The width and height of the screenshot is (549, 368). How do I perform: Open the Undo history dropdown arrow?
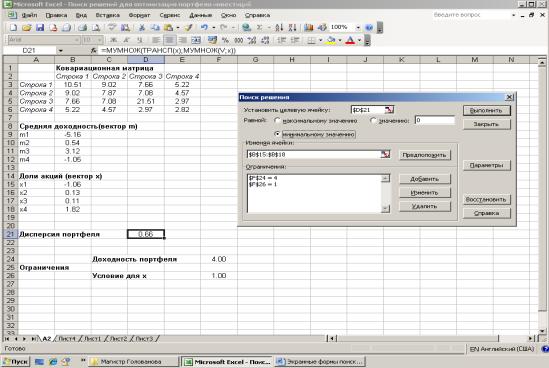pos(213,27)
